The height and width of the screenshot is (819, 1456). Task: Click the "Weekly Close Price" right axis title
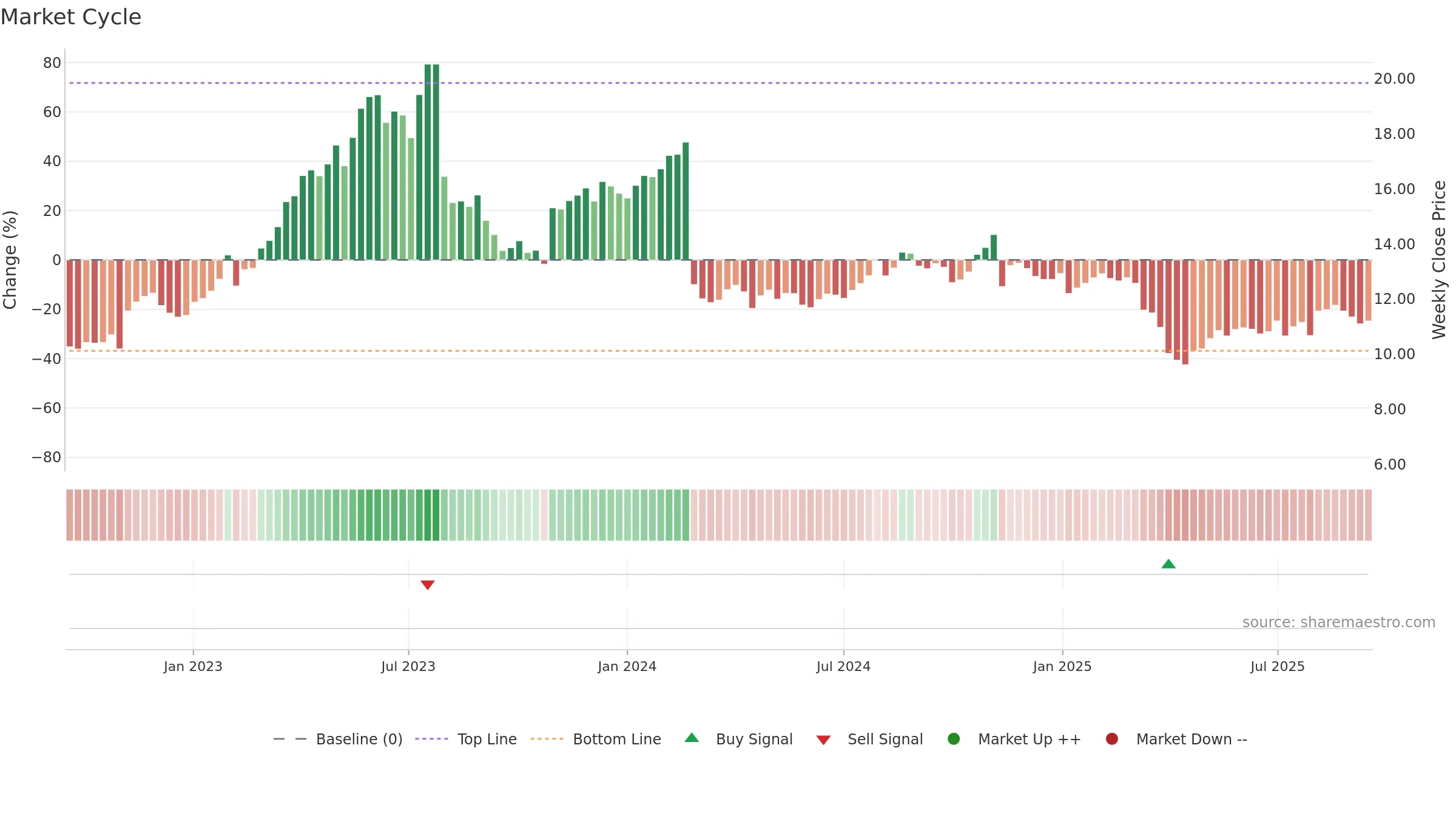coord(1439,260)
